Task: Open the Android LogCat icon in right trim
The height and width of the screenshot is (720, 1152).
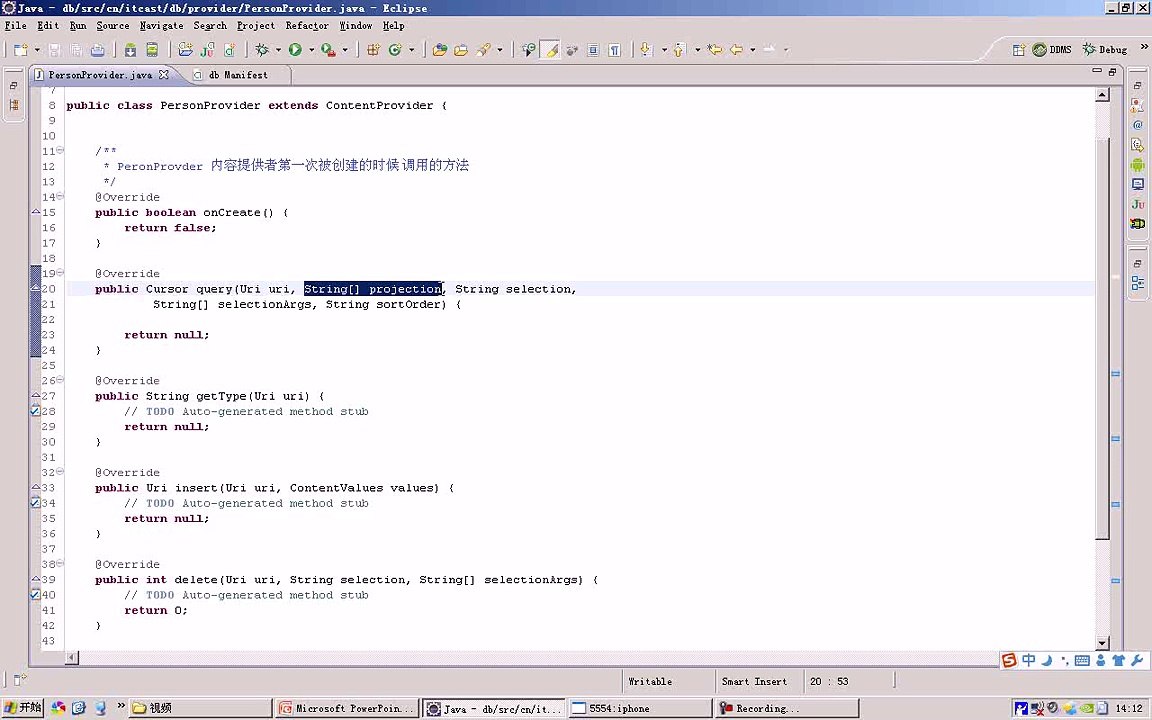Action: 1137,165
